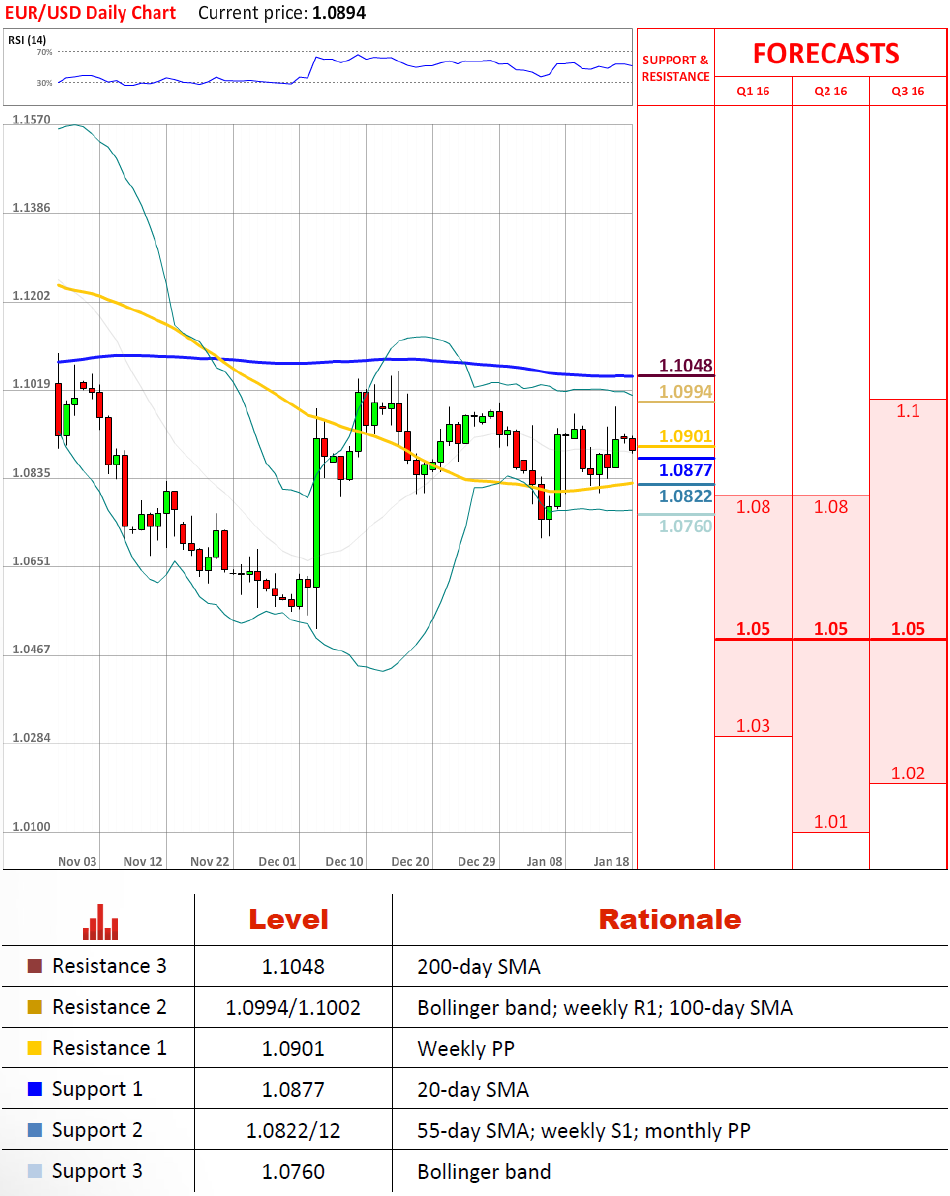This screenshot has width=950, height=1196.
Task: Click the 55-day SMA; weekly S1 rationale
Action: tap(584, 1131)
